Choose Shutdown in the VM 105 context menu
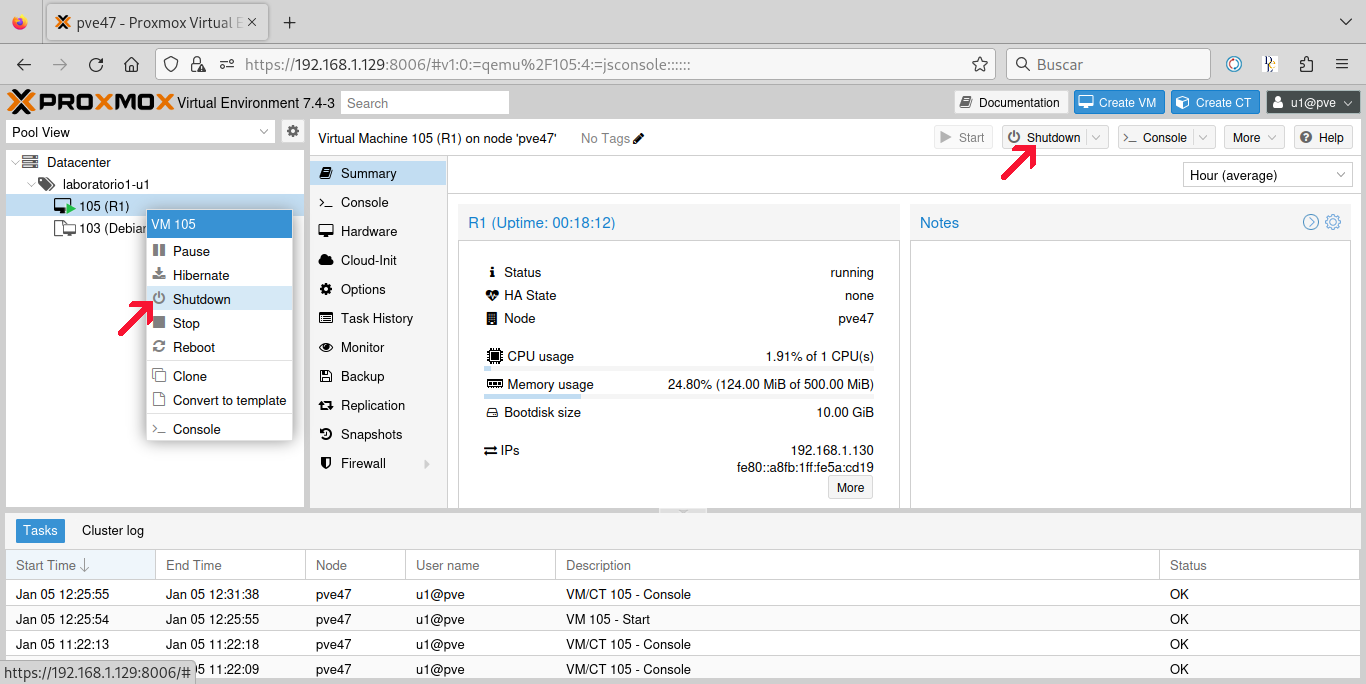This screenshot has height=684, width=1366. tap(219, 299)
